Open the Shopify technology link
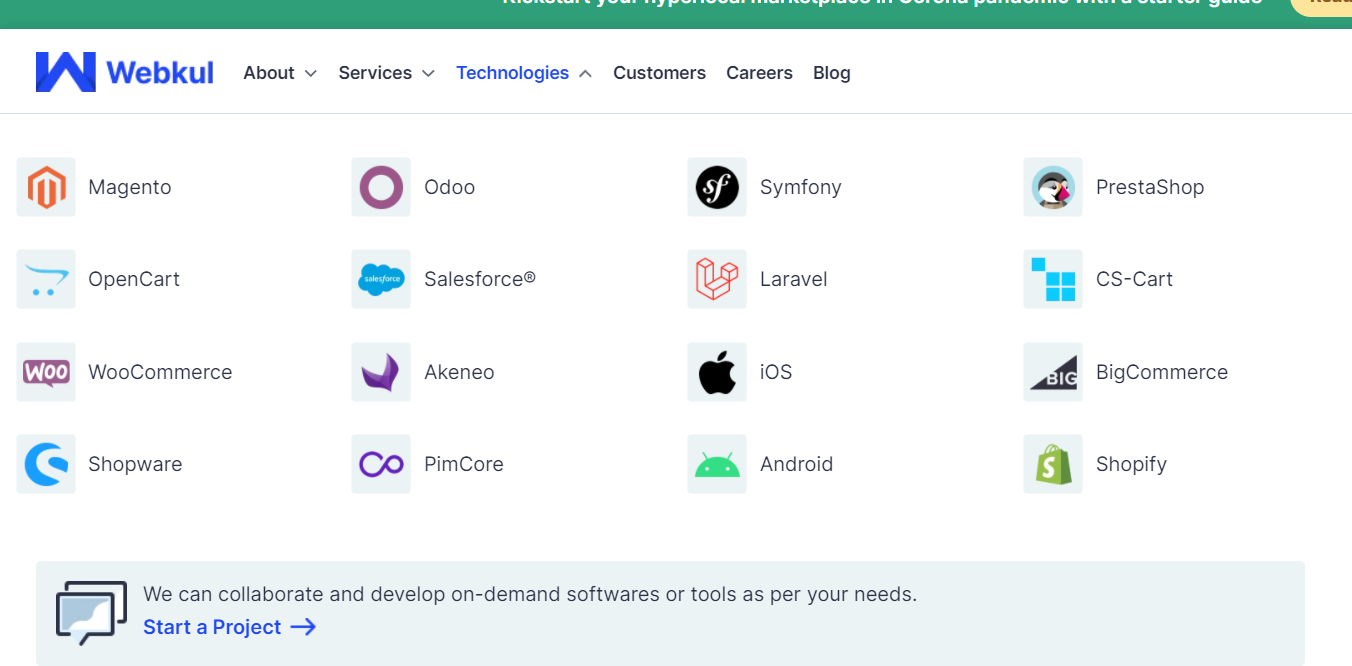This screenshot has width=1352, height=666. 1131,464
